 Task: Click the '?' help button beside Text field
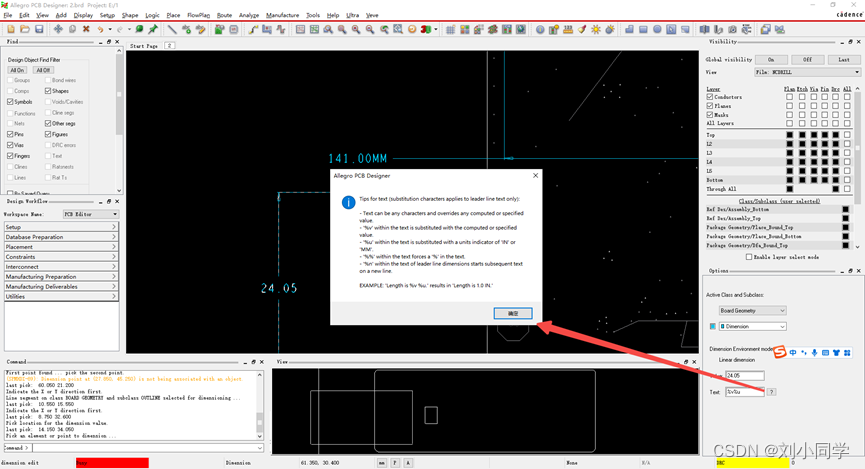click(772, 392)
